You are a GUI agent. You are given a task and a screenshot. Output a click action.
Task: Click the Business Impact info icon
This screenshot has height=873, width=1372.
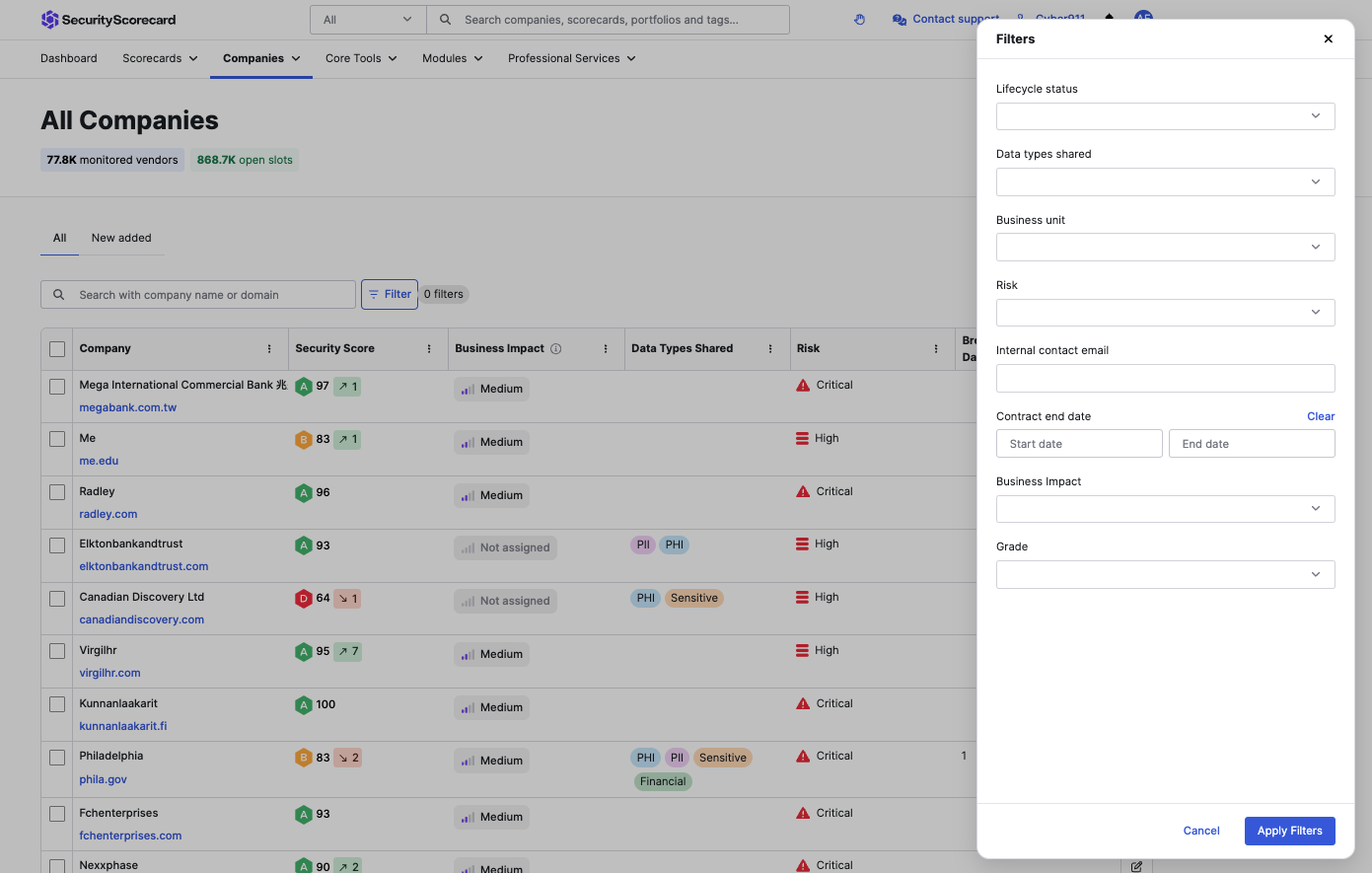(556, 349)
